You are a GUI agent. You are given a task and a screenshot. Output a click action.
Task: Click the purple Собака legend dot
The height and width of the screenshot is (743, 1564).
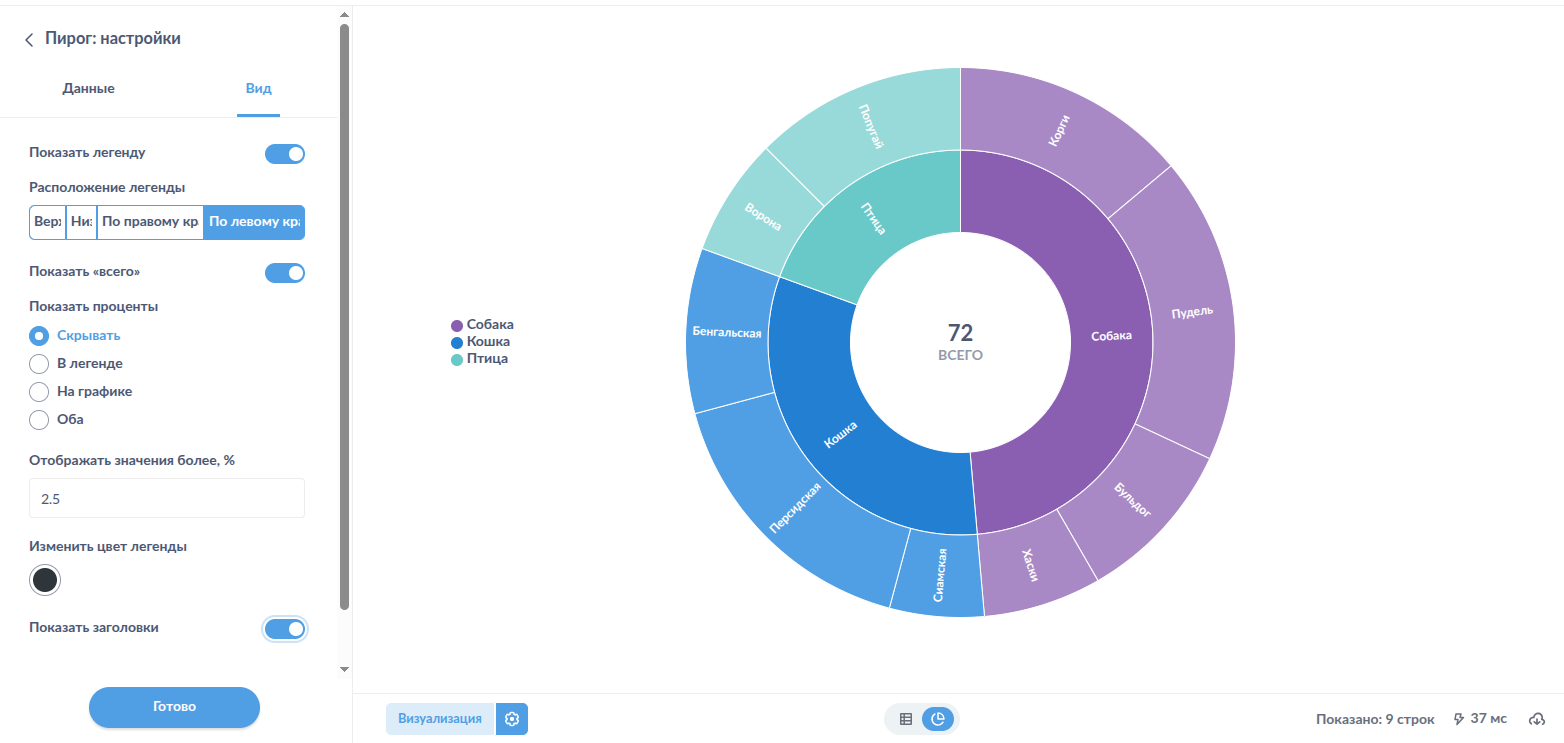(457, 325)
